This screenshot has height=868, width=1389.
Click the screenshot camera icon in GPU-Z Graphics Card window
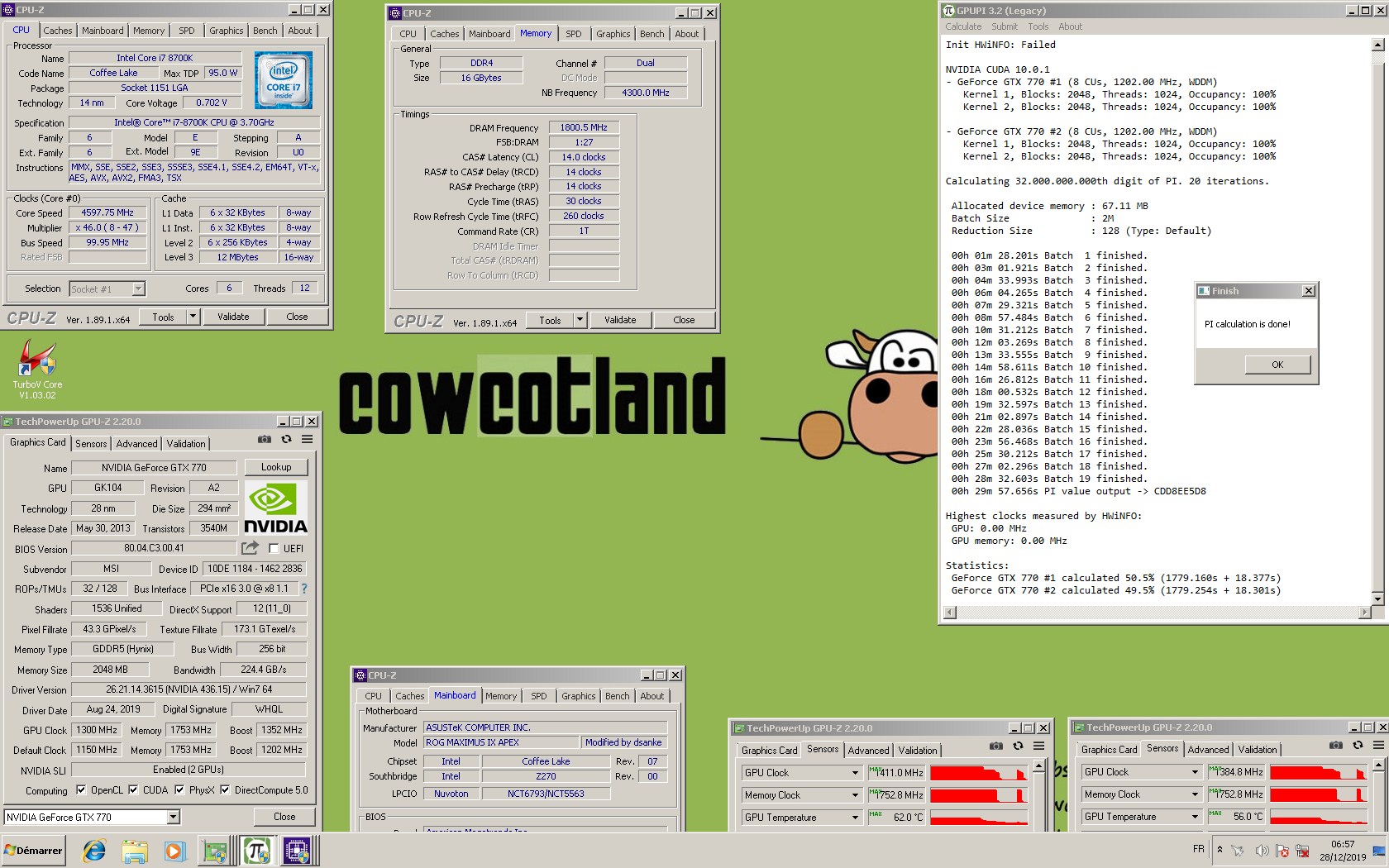point(265,440)
